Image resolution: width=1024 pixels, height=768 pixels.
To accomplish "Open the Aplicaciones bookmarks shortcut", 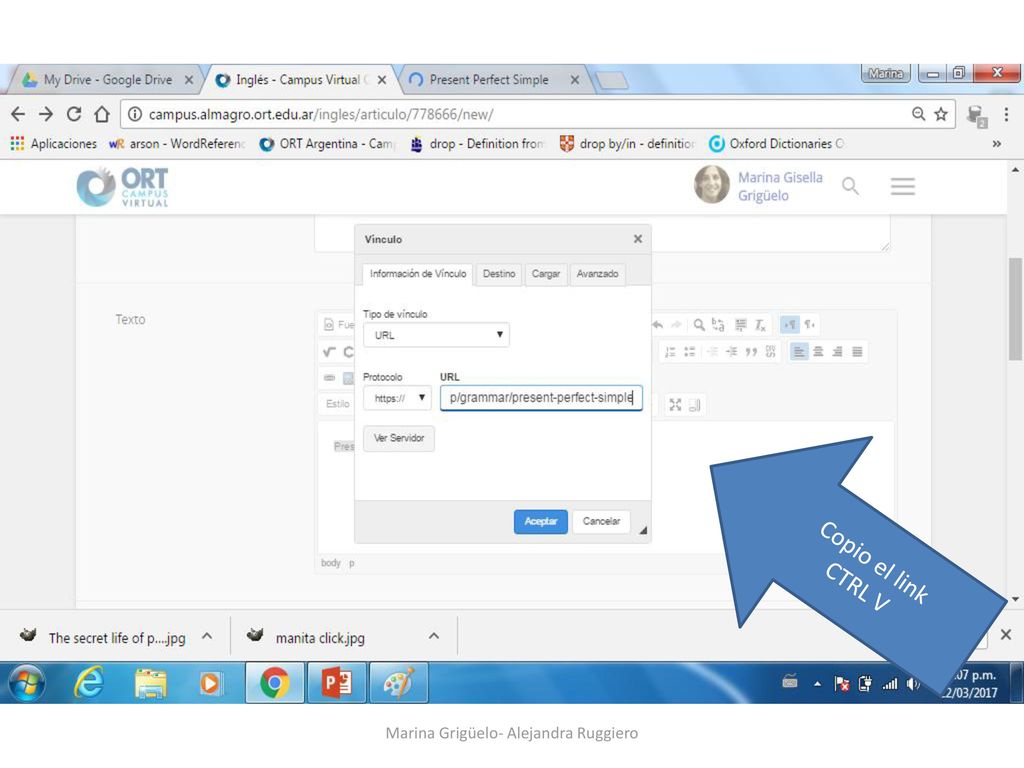I will [54, 144].
